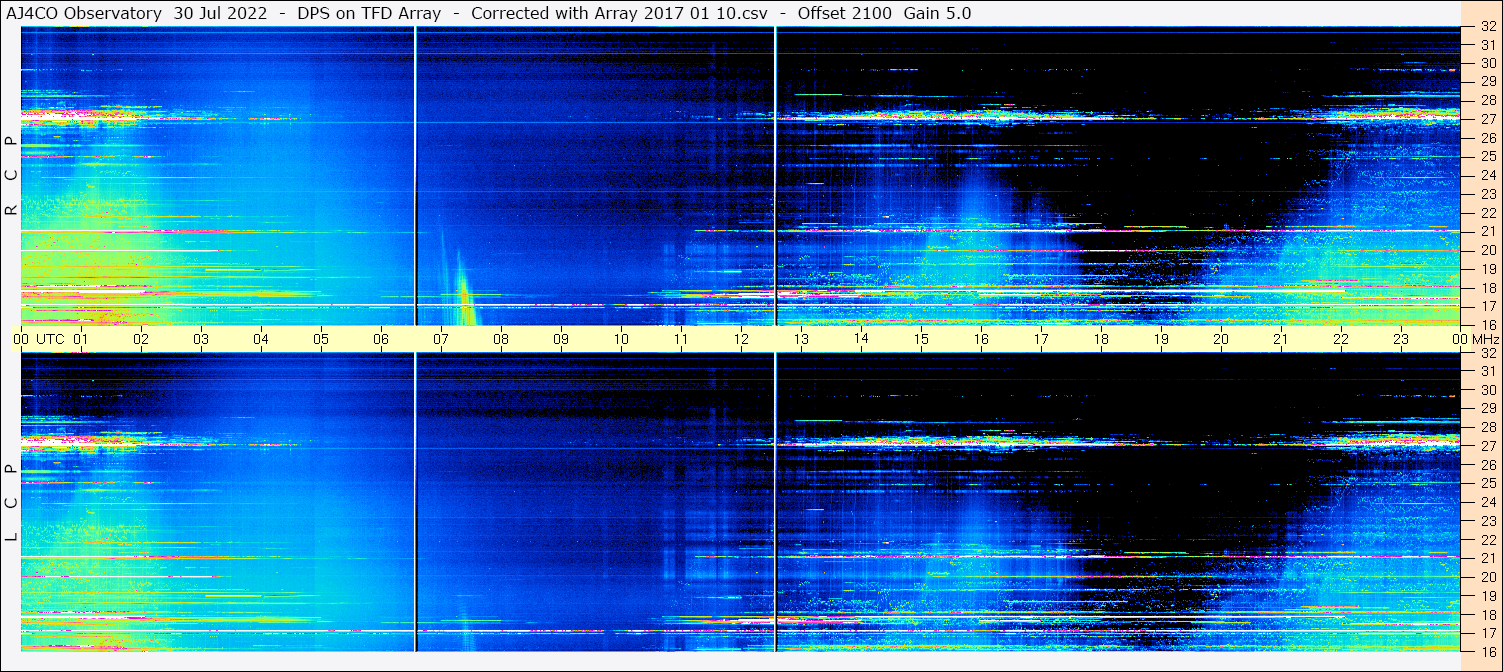The width and height of the screenshot is (1503, 672).
Task: Click the 27 MHz tick of LCP panel
Action: (x=1487, y=447)
